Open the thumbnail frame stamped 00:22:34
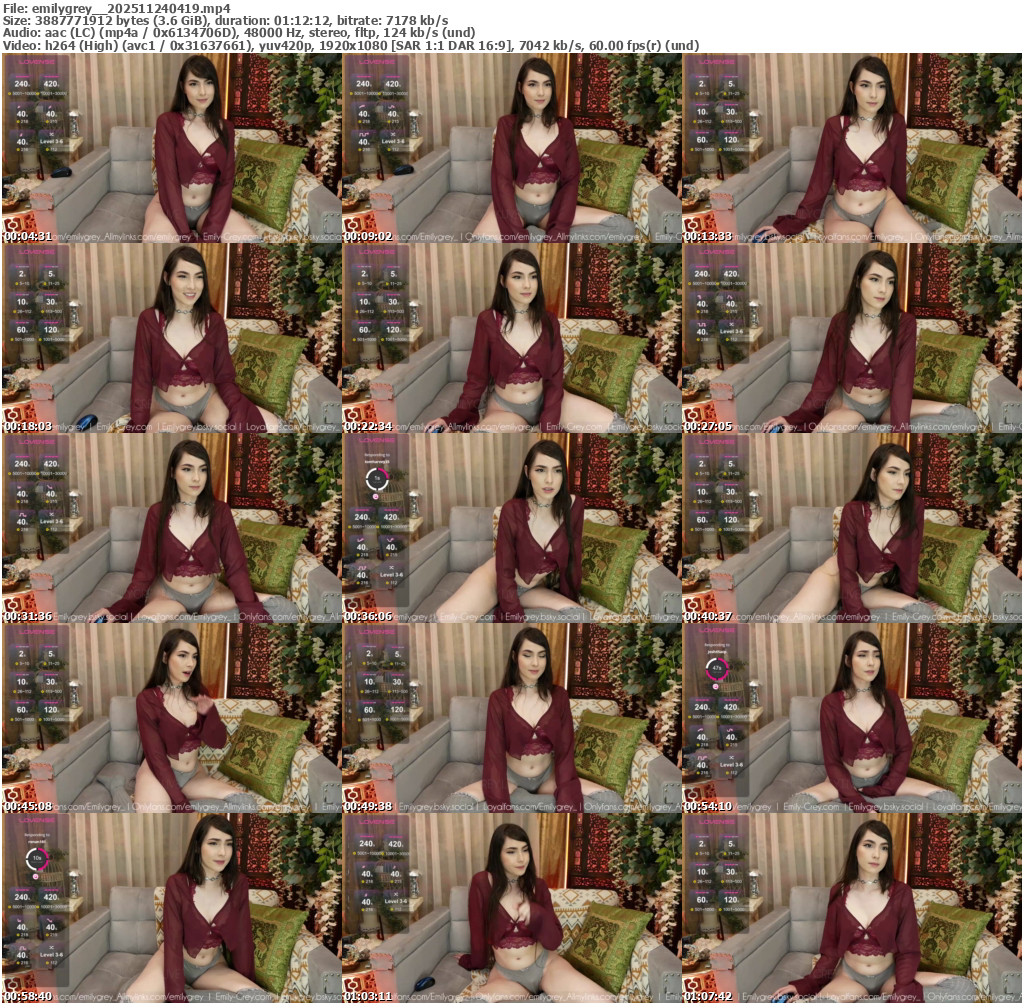This screenshot has width=1024, height=1003. coord(512,338)
